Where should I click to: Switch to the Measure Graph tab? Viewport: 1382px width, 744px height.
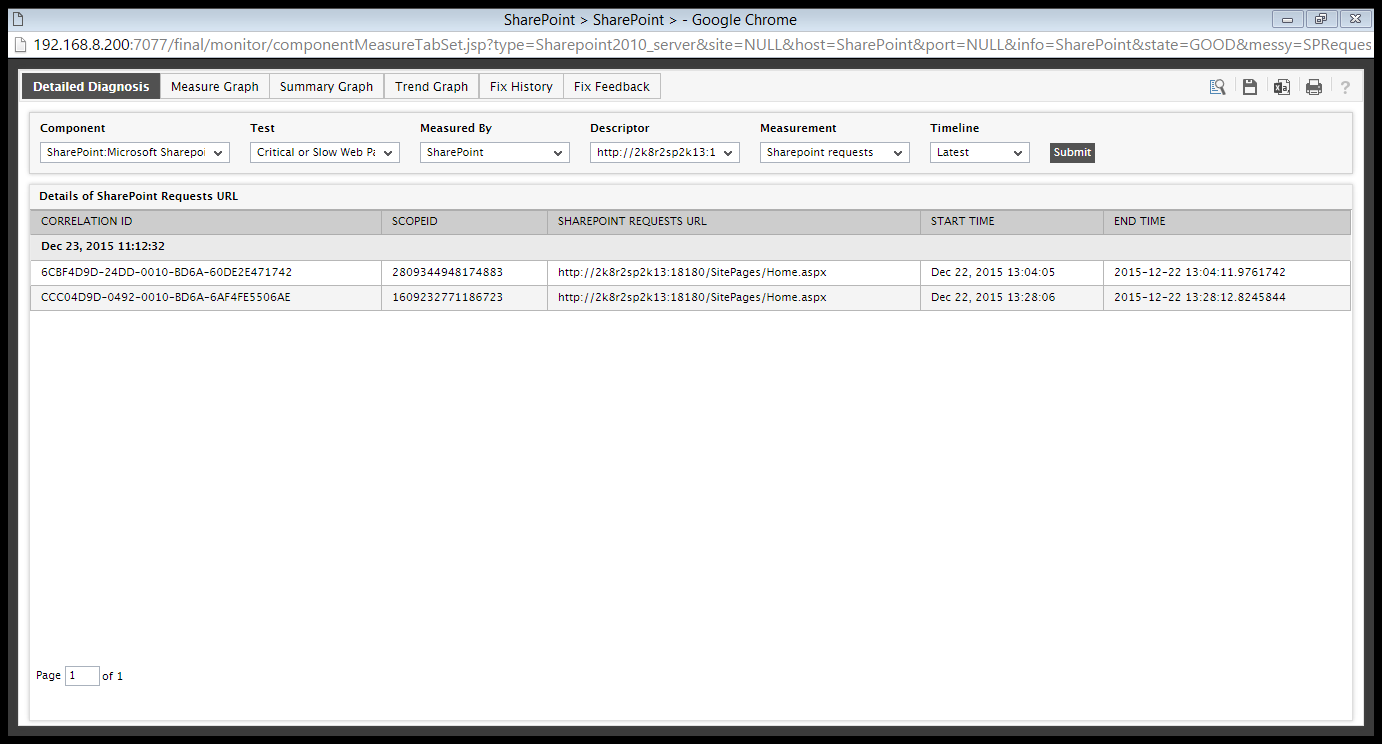pyautogui.click(x=215, y=87)
